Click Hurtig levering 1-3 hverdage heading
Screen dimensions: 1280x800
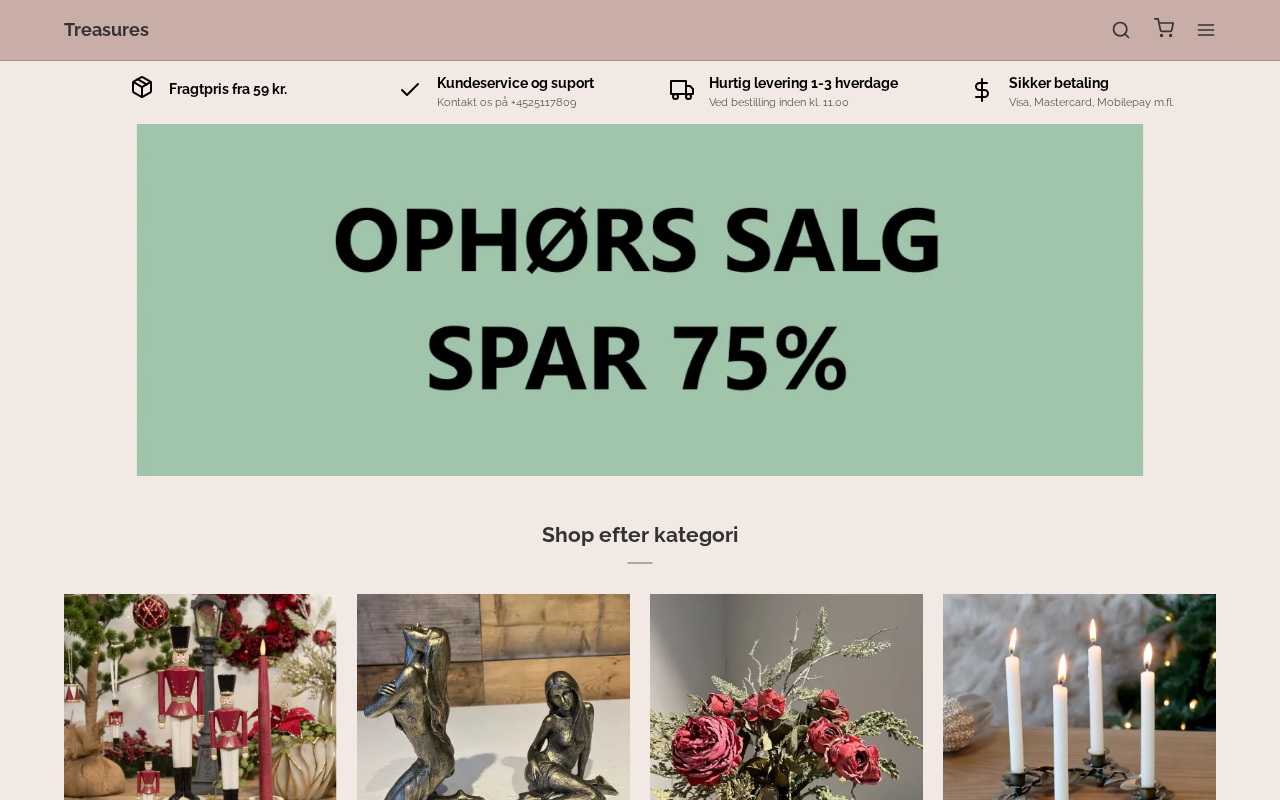tap(803, 83)
